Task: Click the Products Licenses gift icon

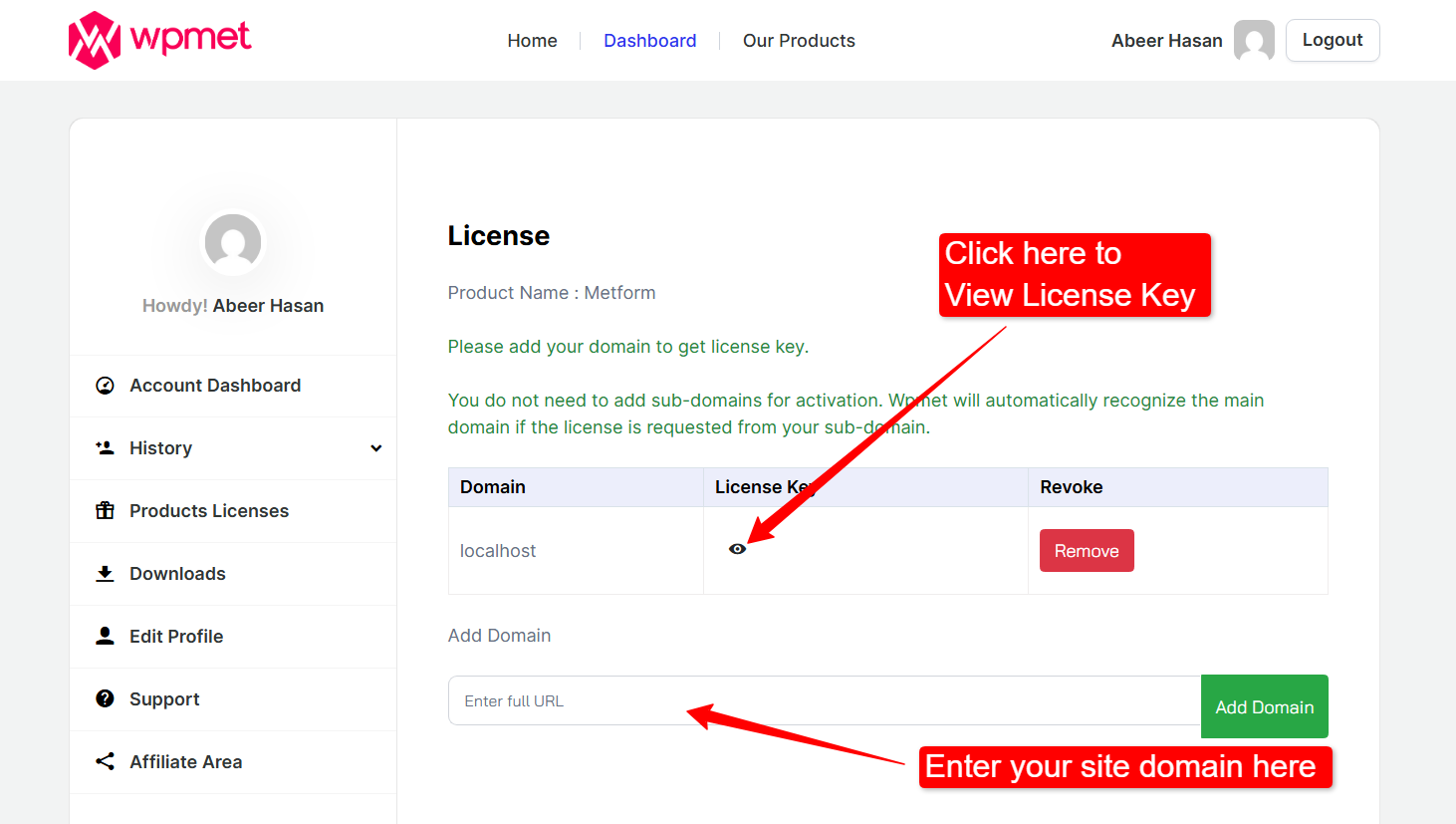Action: coord(105,511)
